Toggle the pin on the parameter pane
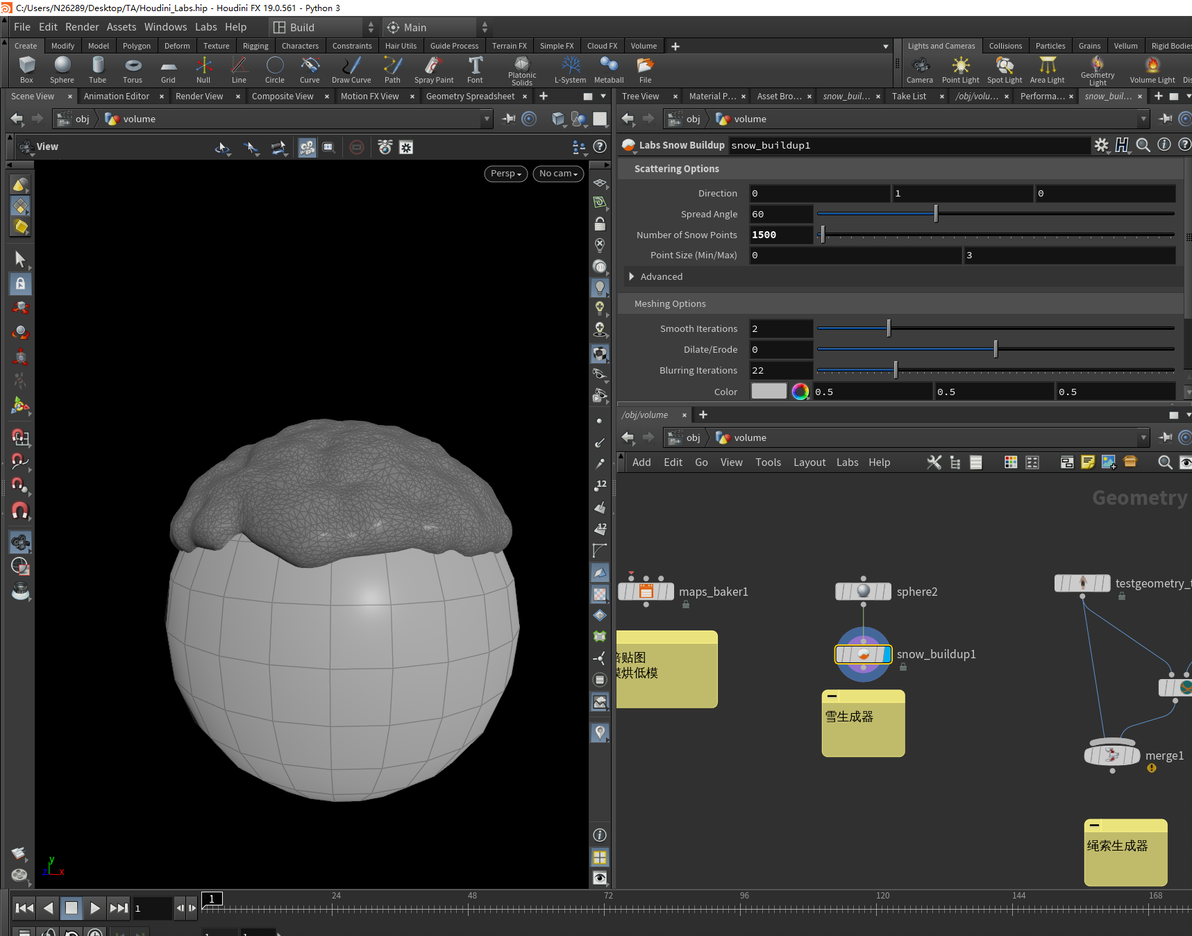Screen dimensions: 1192x936 tap(1167, 119)
